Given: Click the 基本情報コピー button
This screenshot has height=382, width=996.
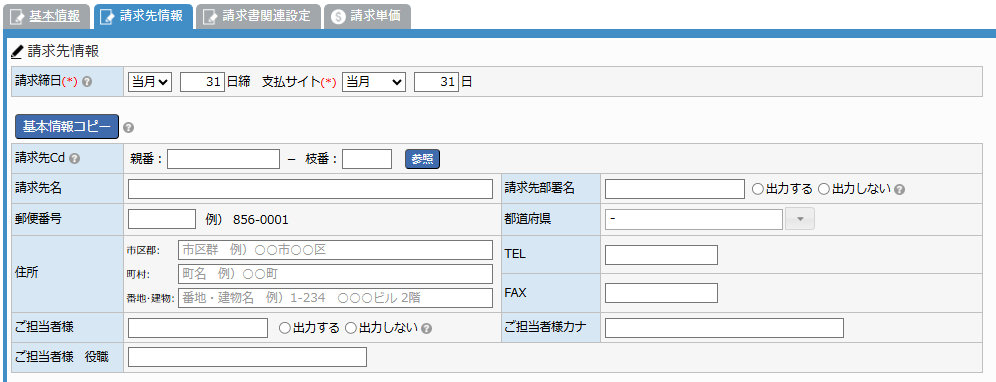Looking at the screenshot, I should [67, 126].
